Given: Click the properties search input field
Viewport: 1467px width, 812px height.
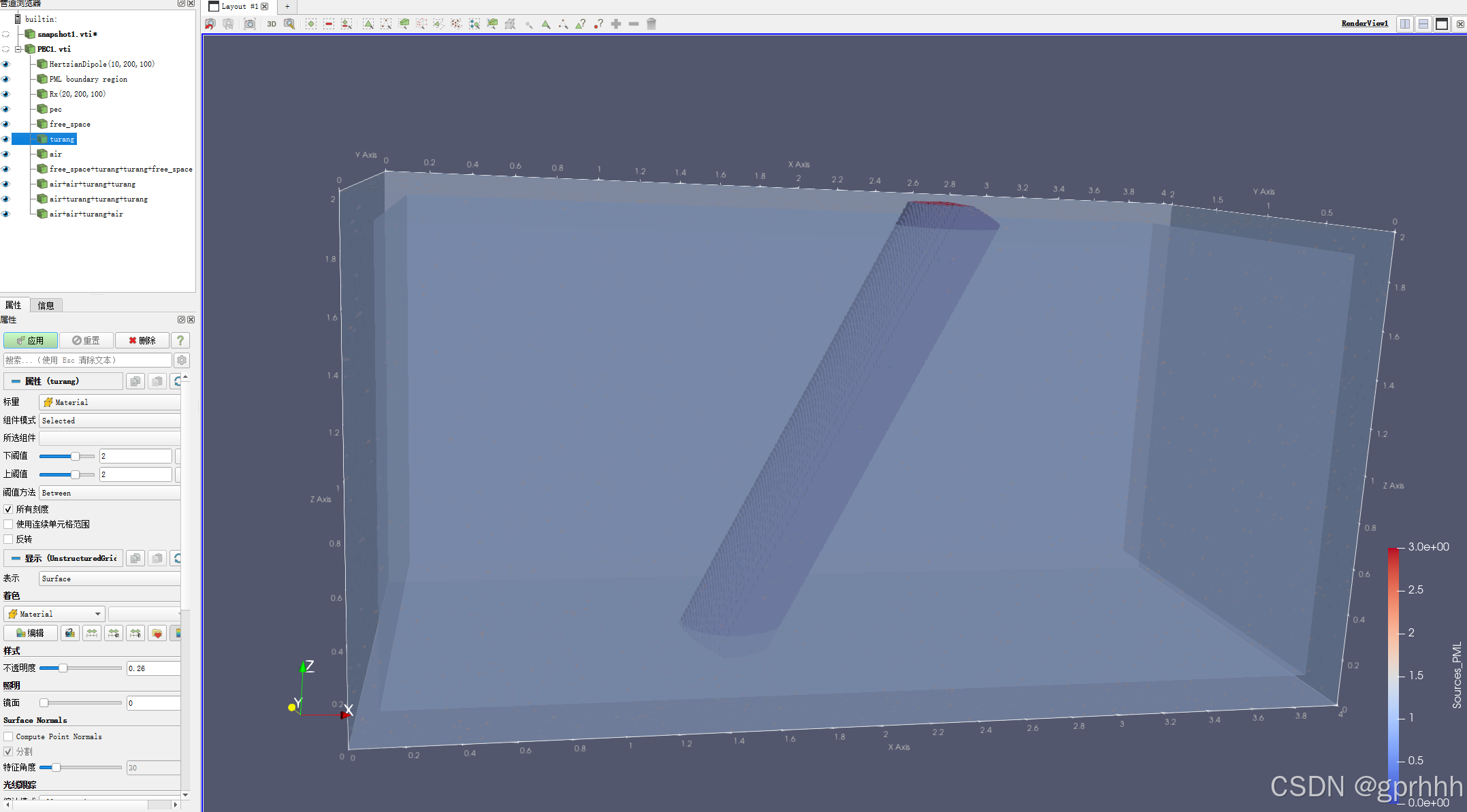Looking at the screenshot, I should [87, 360].
